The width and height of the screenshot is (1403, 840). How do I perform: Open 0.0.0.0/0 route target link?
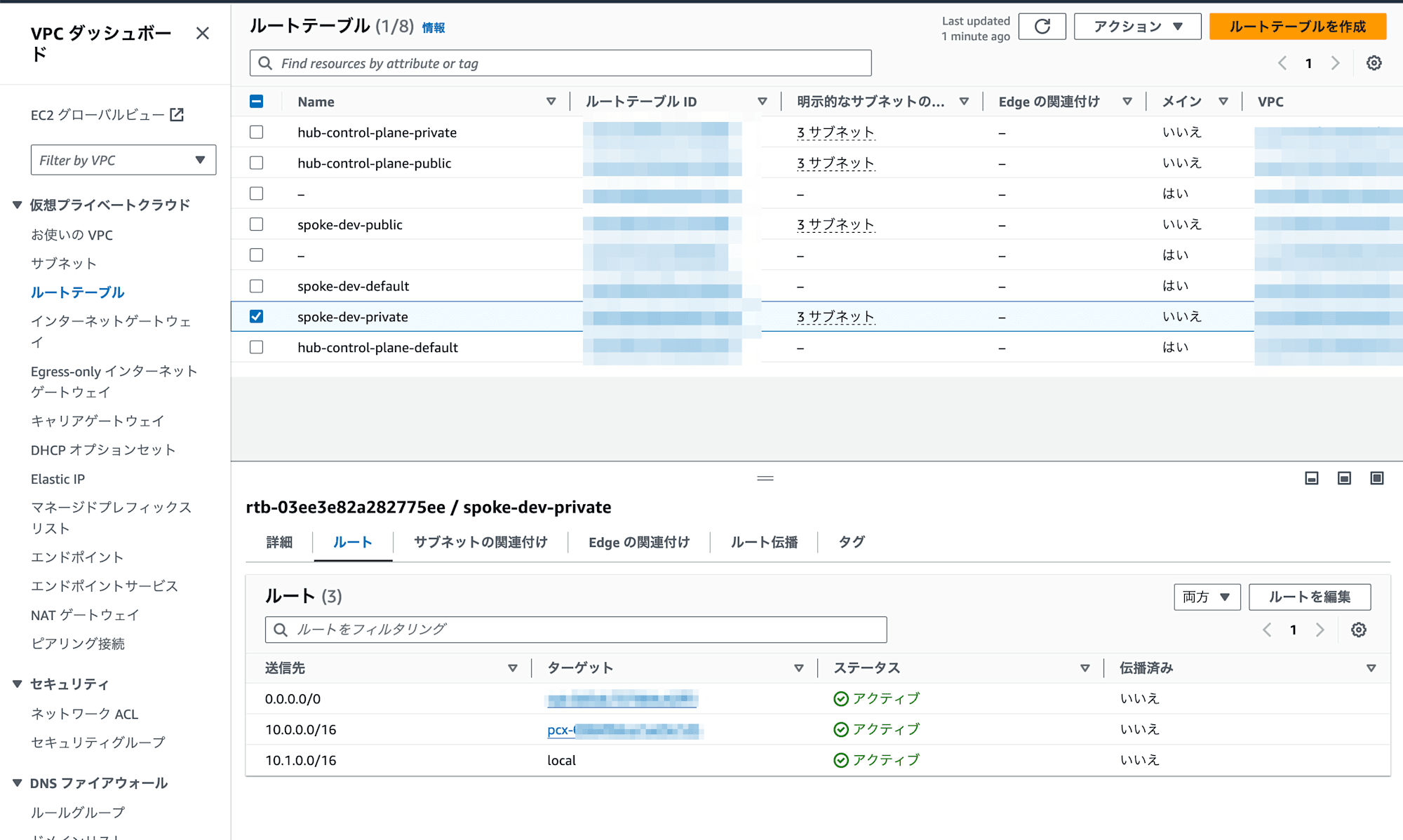click(x=622, y=699)
